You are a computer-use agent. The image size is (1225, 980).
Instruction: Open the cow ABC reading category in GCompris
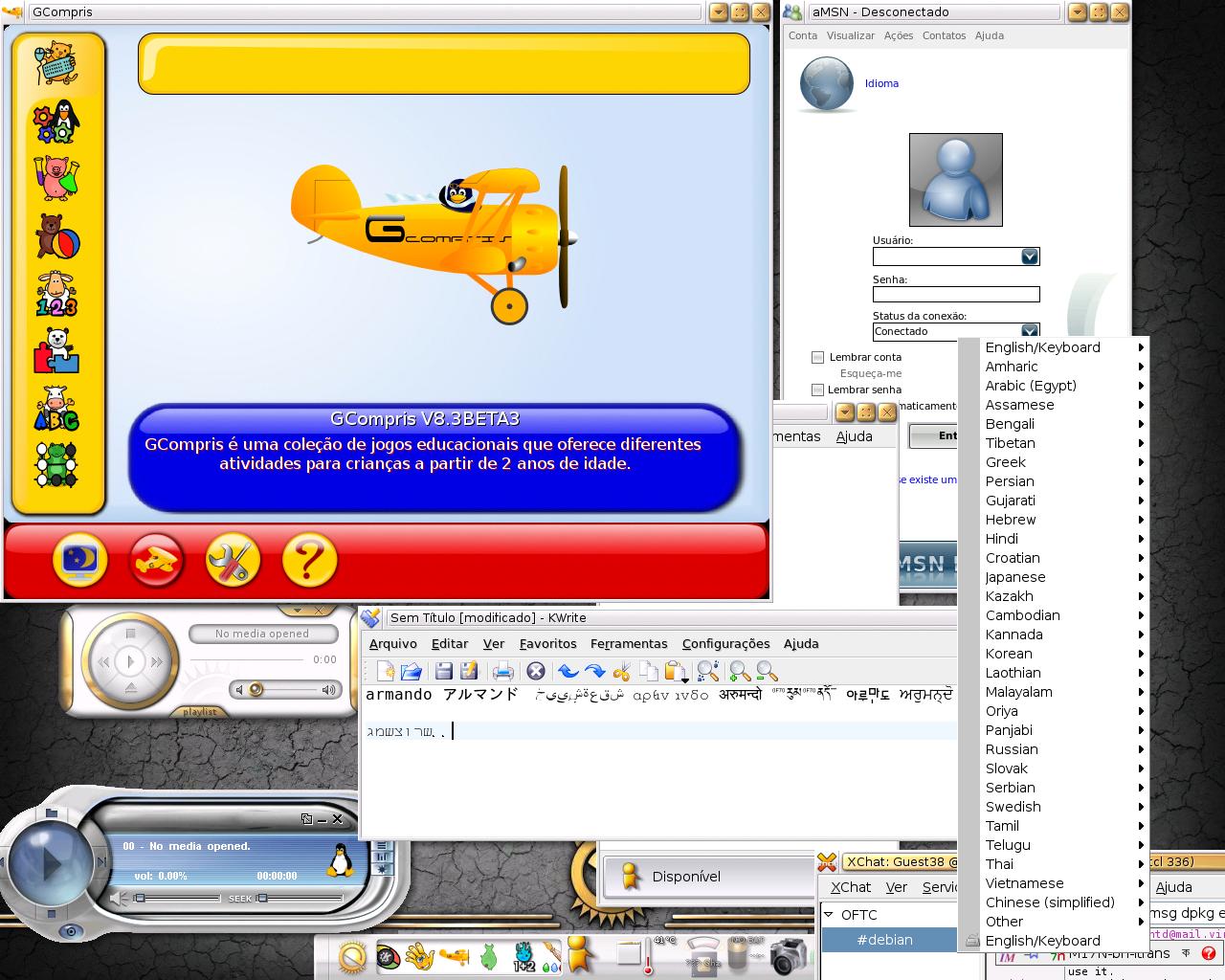point(56,409)
